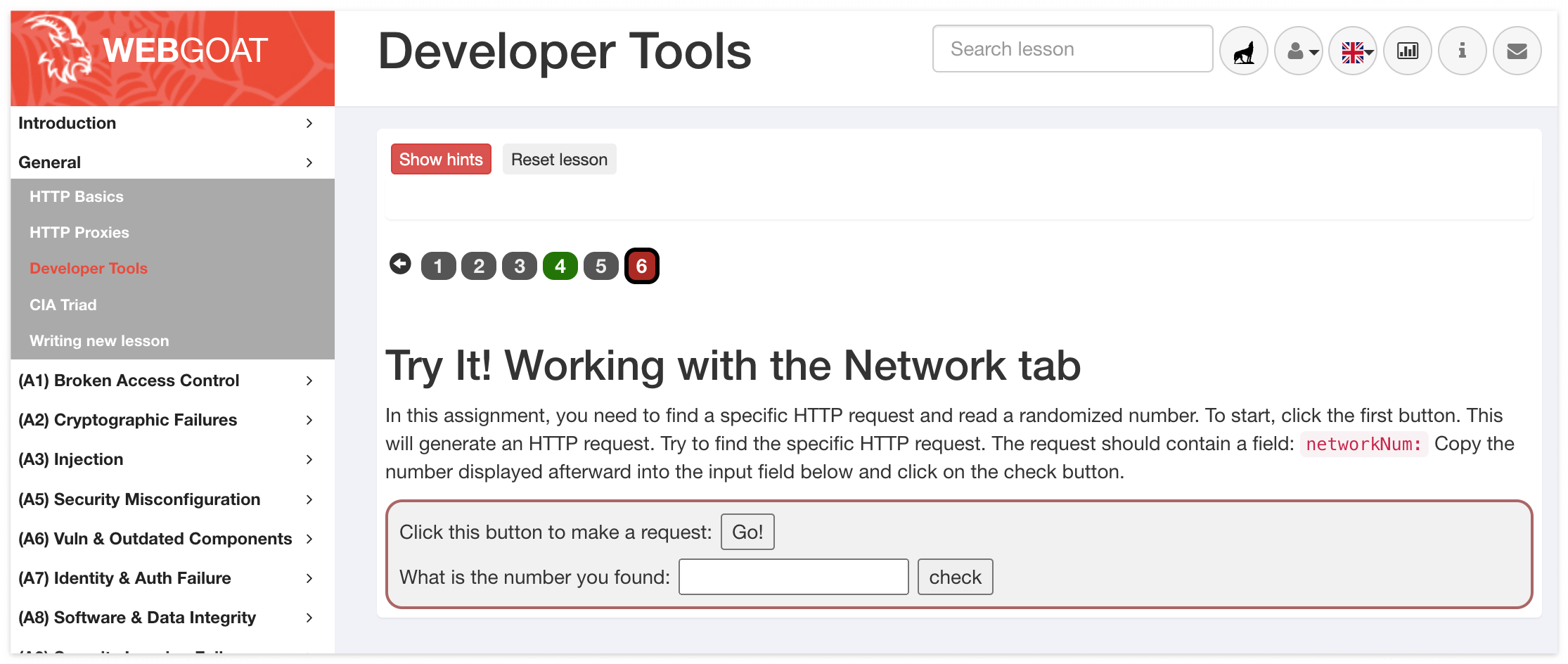Click the Go! request button

click(x=747, y=532)
